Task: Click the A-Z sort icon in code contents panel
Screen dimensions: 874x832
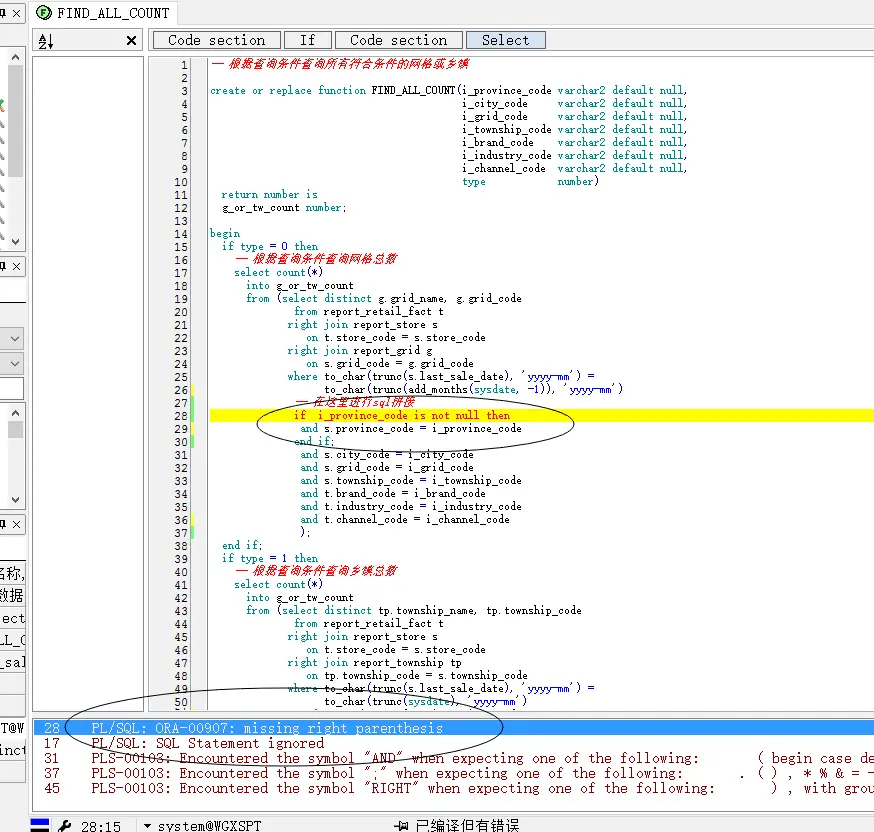Action: point(45,41)
